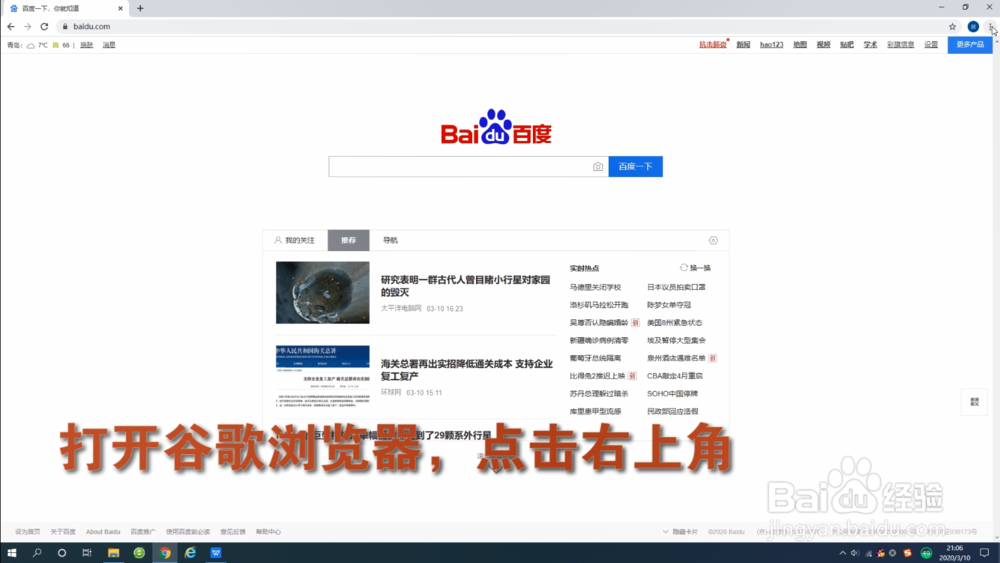1000x563 pixels.
Task: Open the 更多产品 button
Action: click(x=969, y=45)
